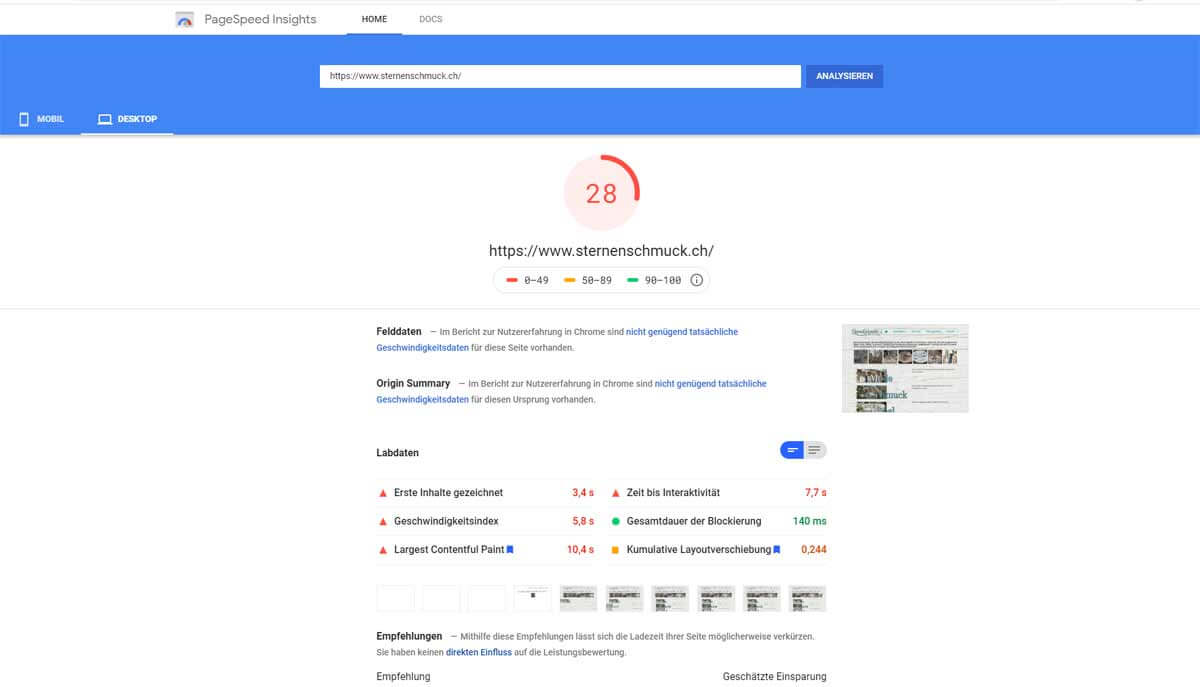
Task: Click the 'Gesamtdauer der Blockierung' label
Action: [x=694, y=521]
